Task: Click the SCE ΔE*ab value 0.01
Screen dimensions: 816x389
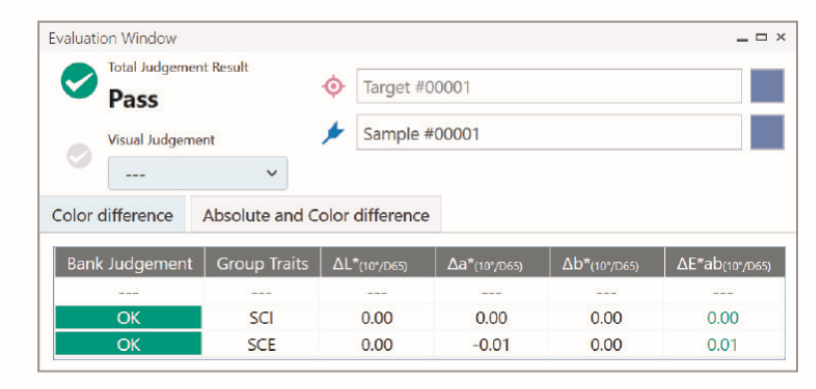Action: pyautogui.click(x=722, y=345)
